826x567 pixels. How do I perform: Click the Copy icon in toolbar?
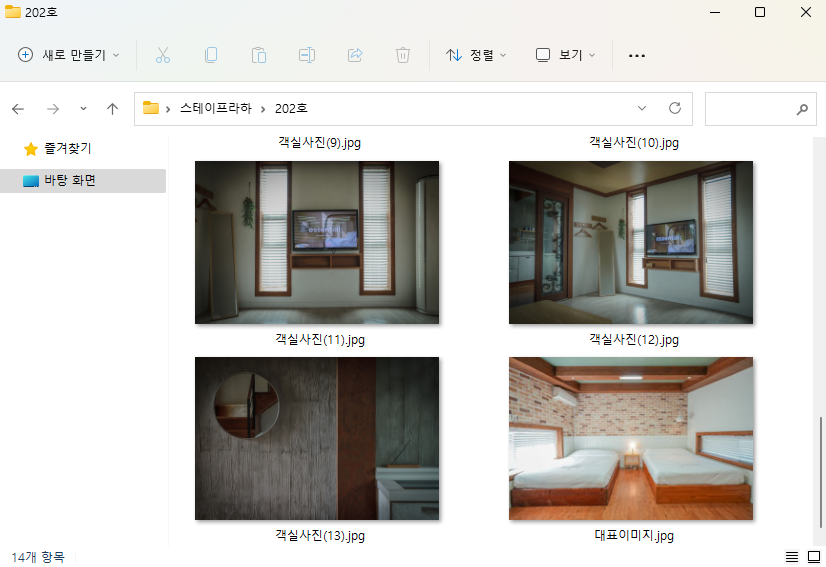pos(211,55)
